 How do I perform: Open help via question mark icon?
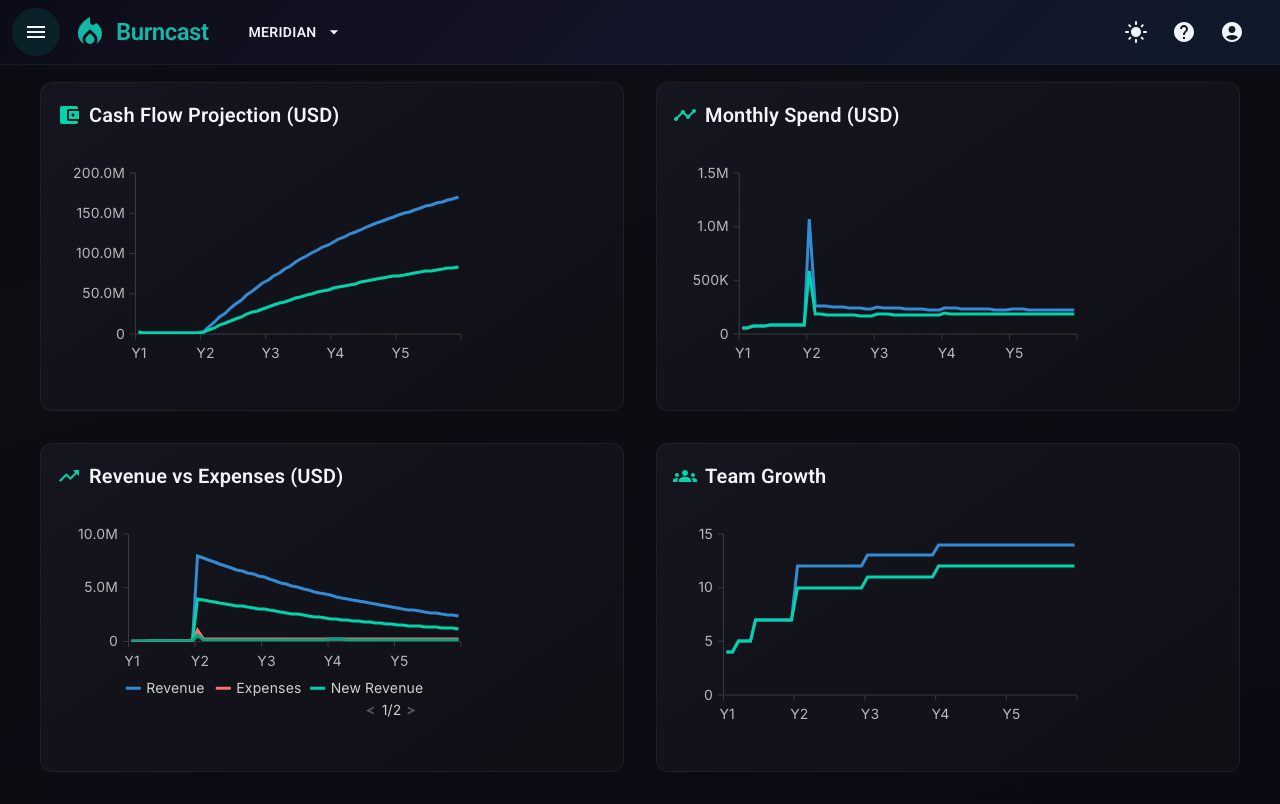click(1184, 32)
